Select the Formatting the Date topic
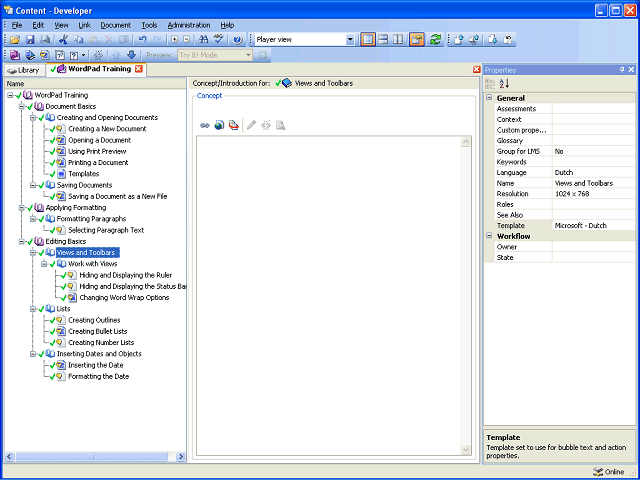This screenshot has height=480, width=640. [x=98, y=376]
